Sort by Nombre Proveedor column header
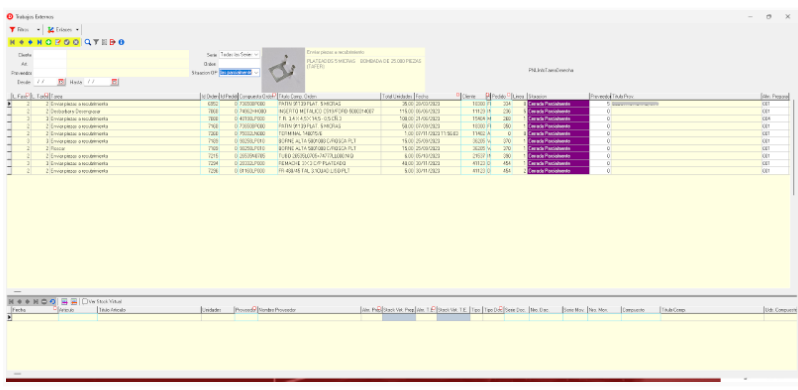The image size is (798, 390). pos(309,310)
